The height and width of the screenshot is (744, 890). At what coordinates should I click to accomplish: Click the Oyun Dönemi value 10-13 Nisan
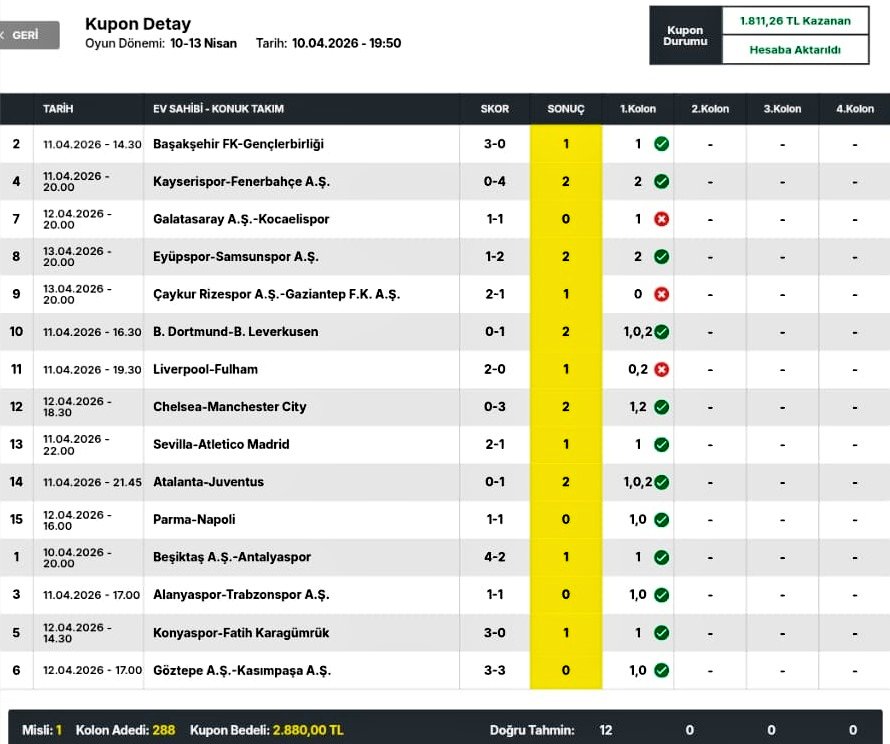coord(204,43)
